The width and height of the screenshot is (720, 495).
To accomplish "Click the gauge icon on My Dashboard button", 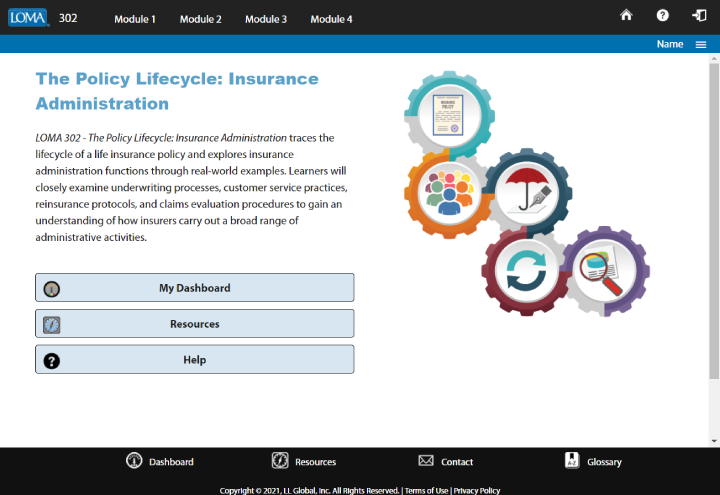I will click(x=51, y=289).
